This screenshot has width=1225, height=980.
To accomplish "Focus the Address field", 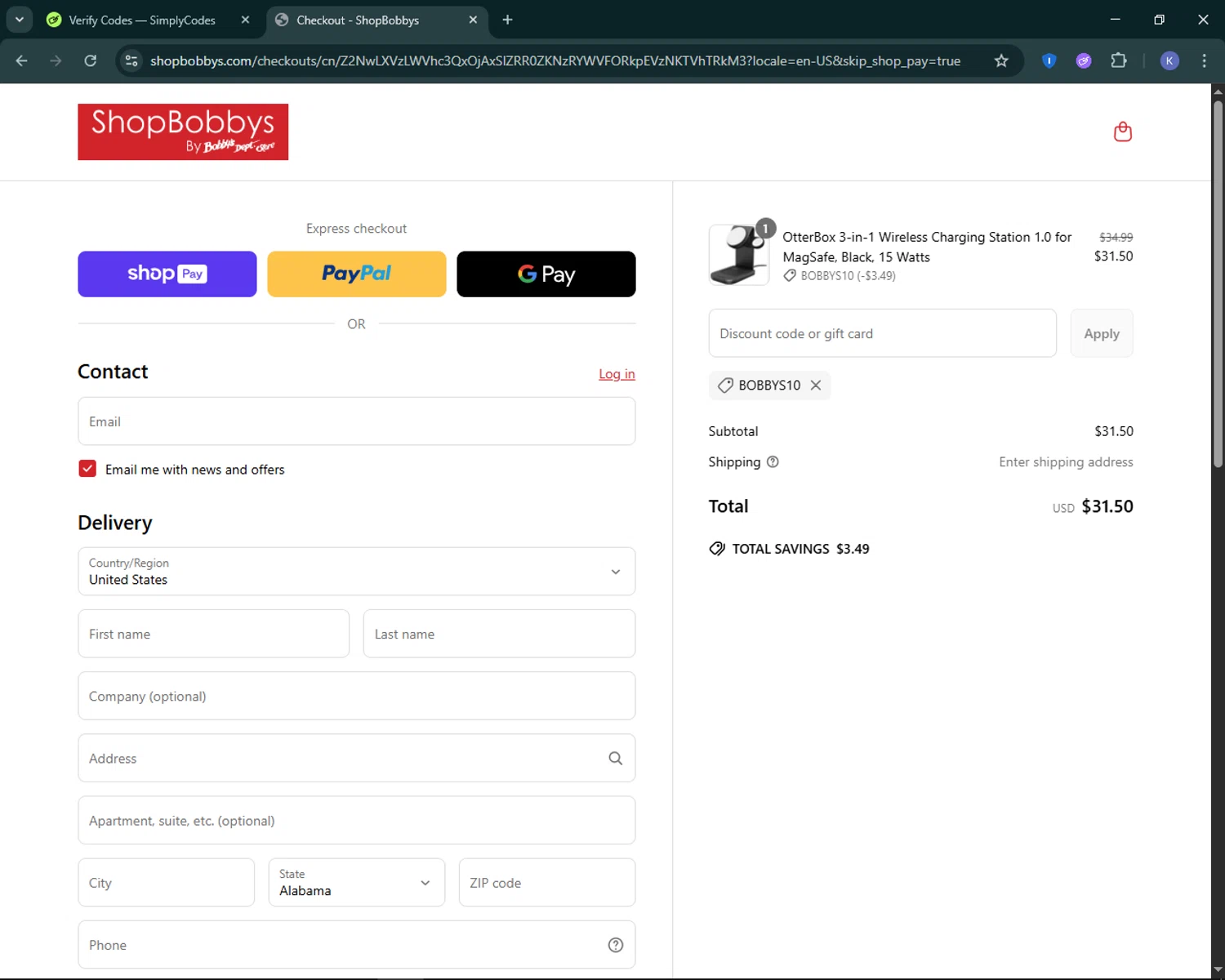I will [357, 758].
